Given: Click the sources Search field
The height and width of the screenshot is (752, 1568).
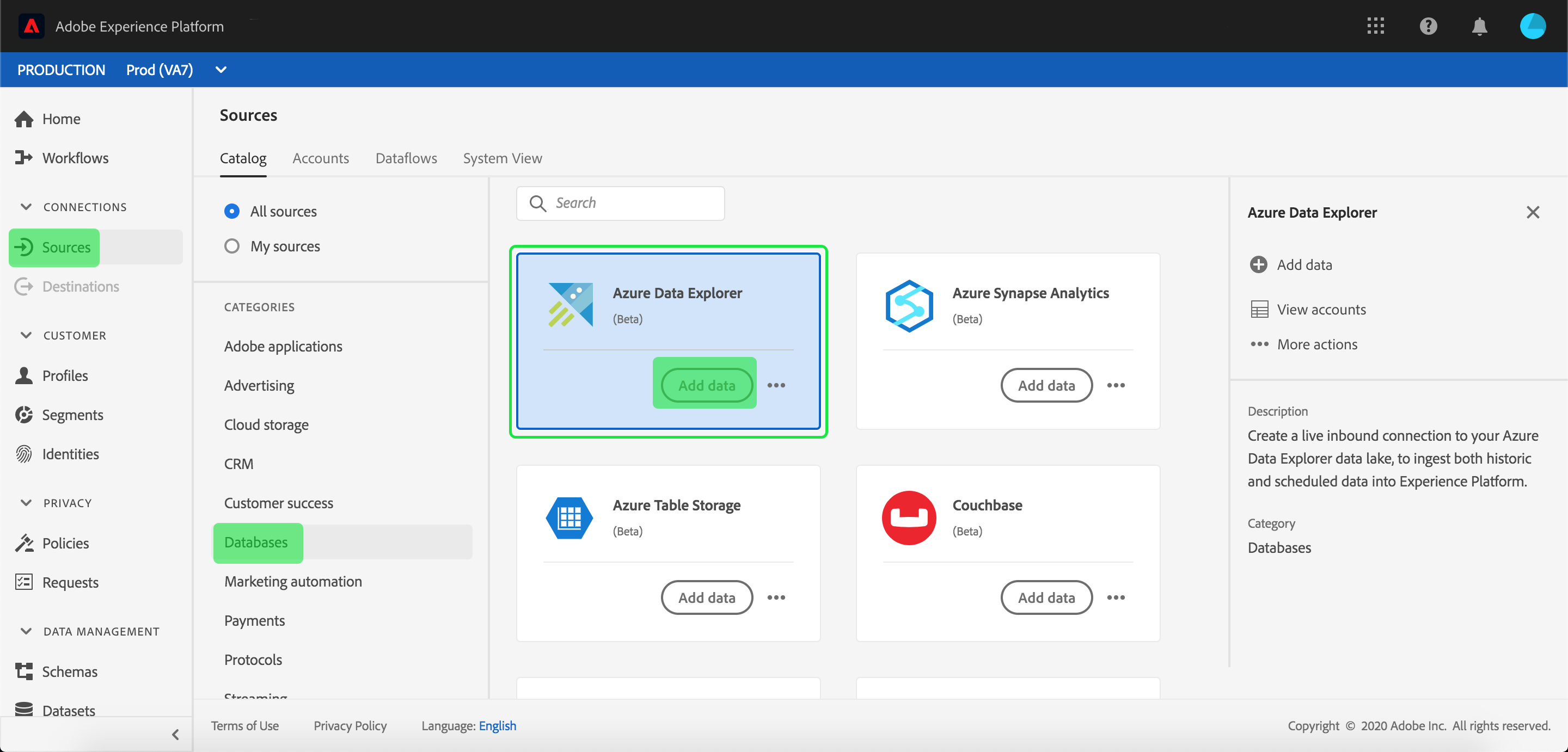Looking at the screenshot, I should coord(633,203).
